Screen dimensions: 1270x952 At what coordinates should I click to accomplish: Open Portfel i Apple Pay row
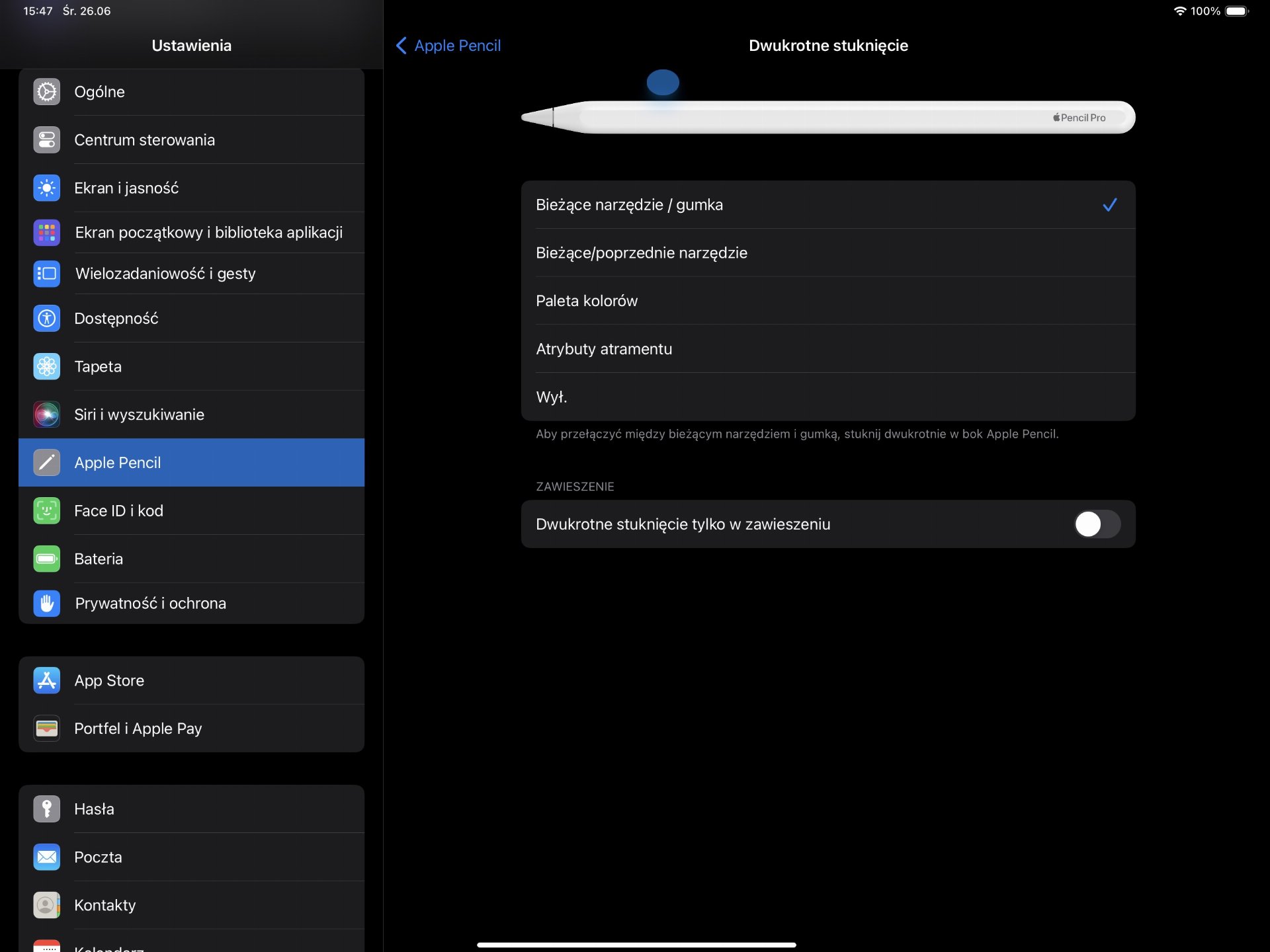pyautogui.click(x=192, y=728)
